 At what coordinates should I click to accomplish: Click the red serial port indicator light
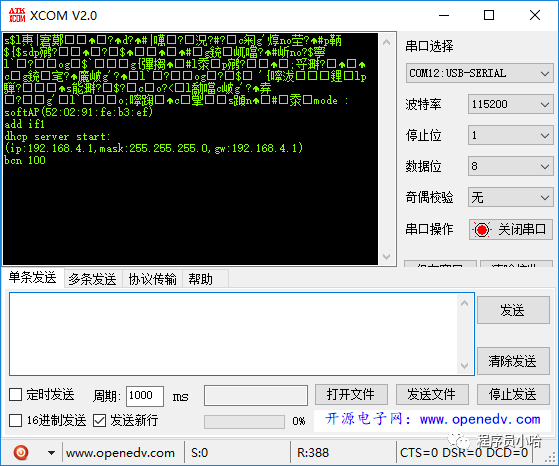pos(482,229)
